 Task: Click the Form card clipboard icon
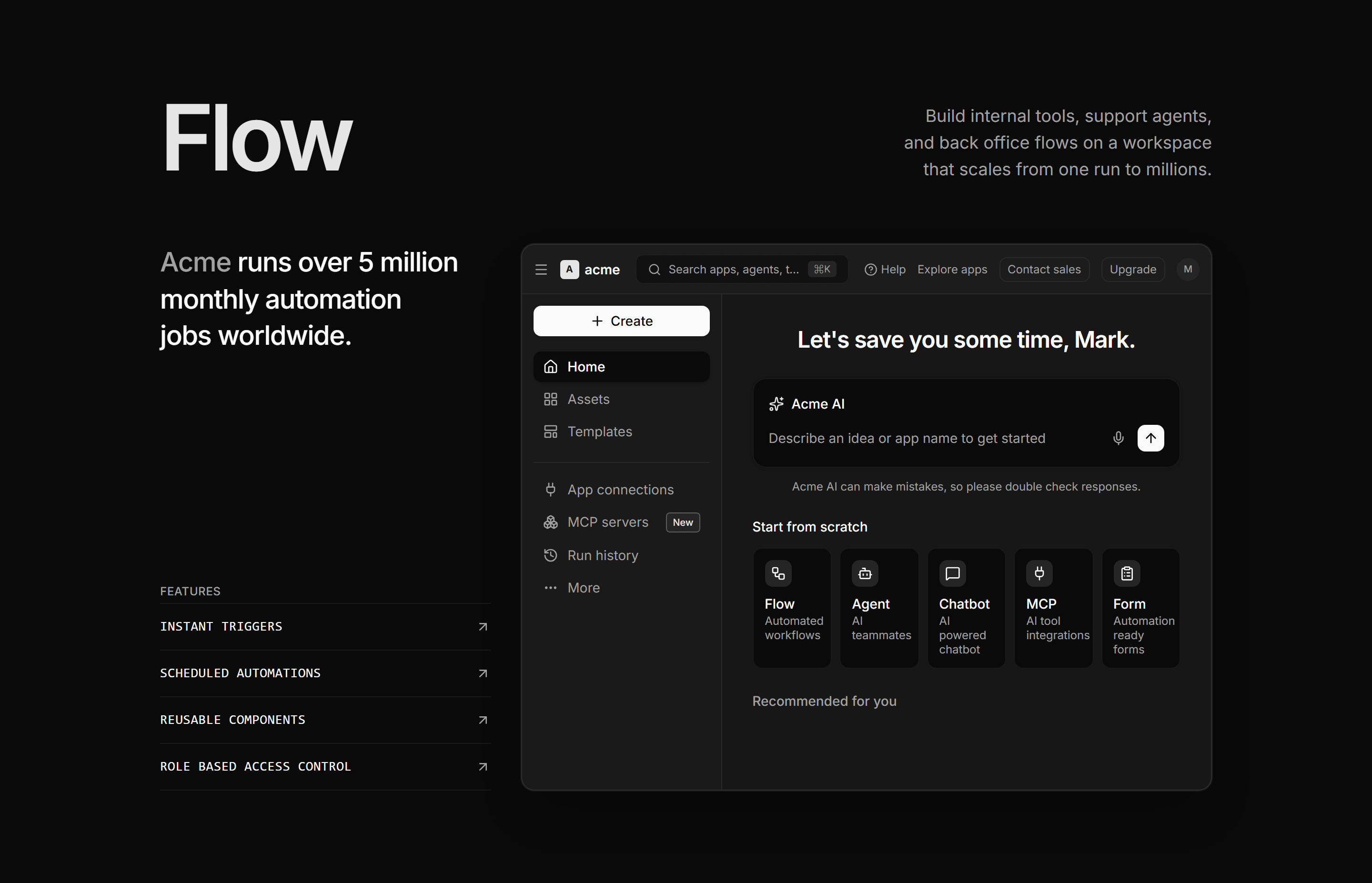click(1127, 573)
